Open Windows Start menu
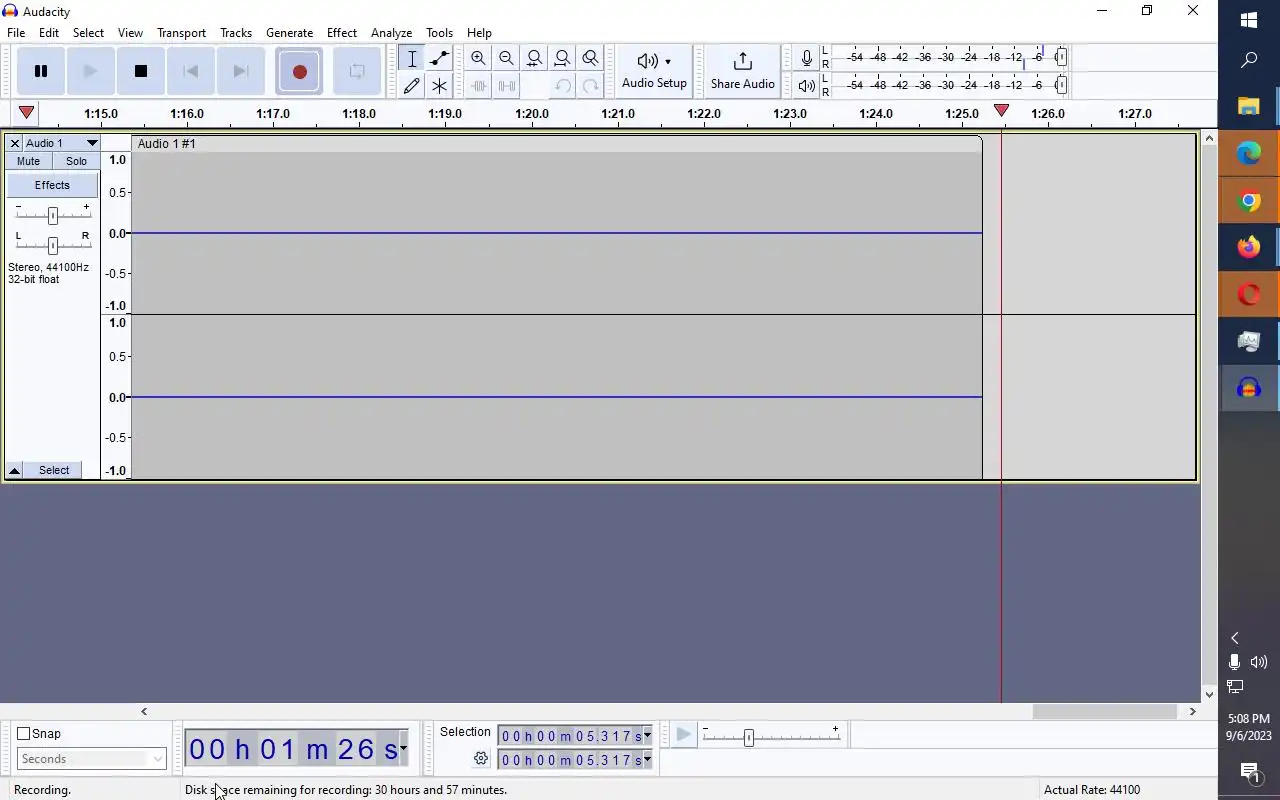Image resolution: width=1280 pixels, height=800 pixels. click(x=1248, y=20)
